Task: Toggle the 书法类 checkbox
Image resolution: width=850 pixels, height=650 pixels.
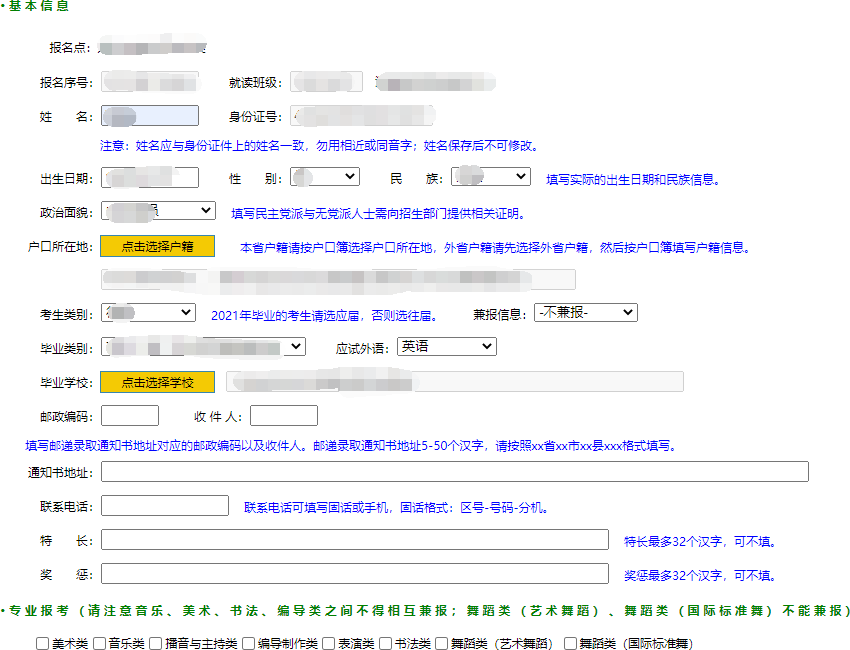Action: 386,643
